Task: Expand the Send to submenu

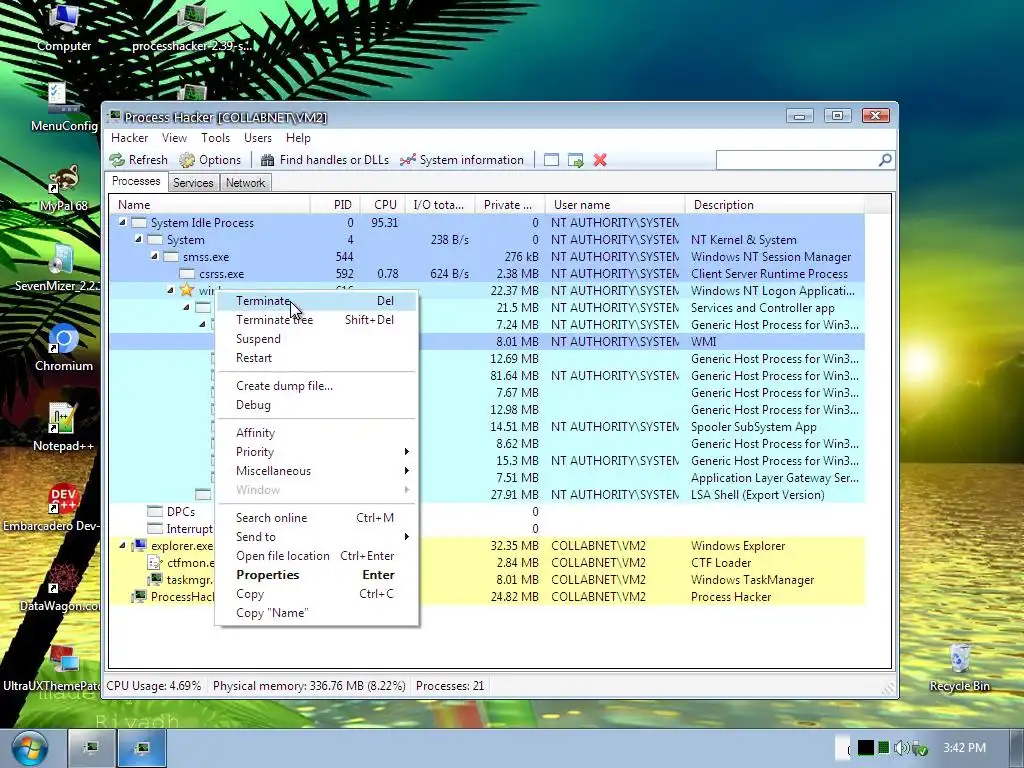Action: 316,537
